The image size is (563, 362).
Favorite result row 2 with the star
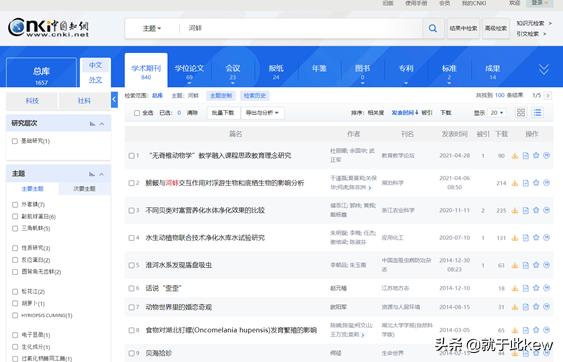pyautogui.click(x=536, y=183)
